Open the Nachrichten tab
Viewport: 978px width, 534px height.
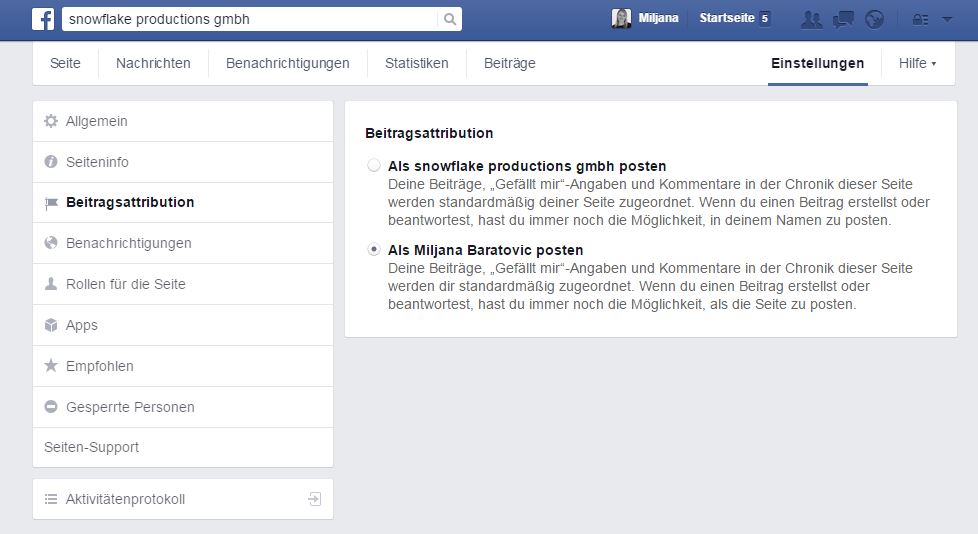pos(153,63)
